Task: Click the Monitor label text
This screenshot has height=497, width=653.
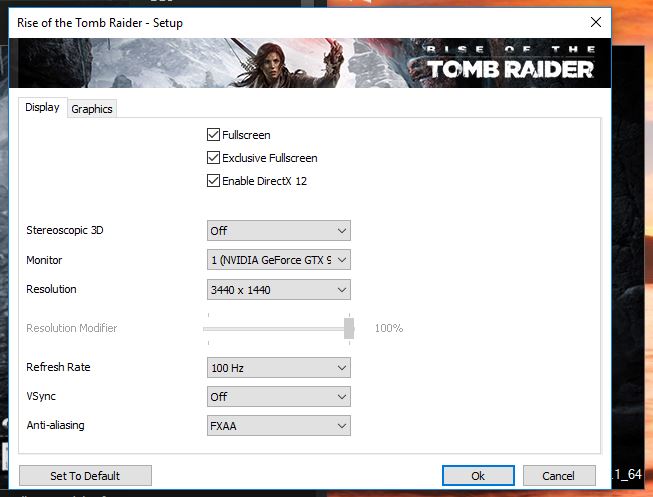Action: [44, 260]
